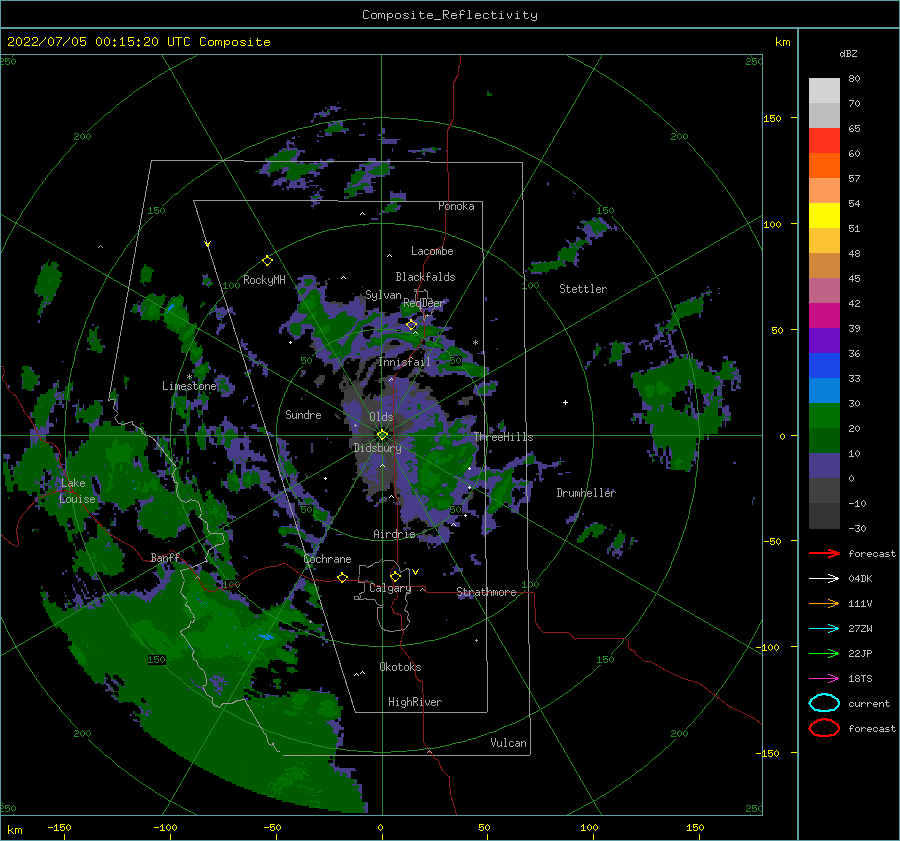Click the Sylvan label
The height and width of the screenshot is (841, 900).
click(x=383, y=295)
